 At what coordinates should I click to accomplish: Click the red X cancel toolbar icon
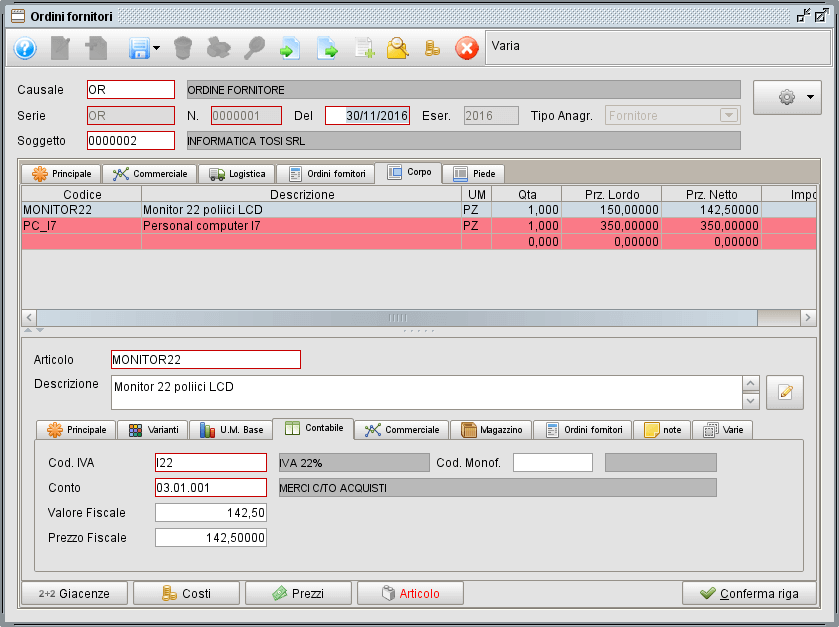coord(466,48)
